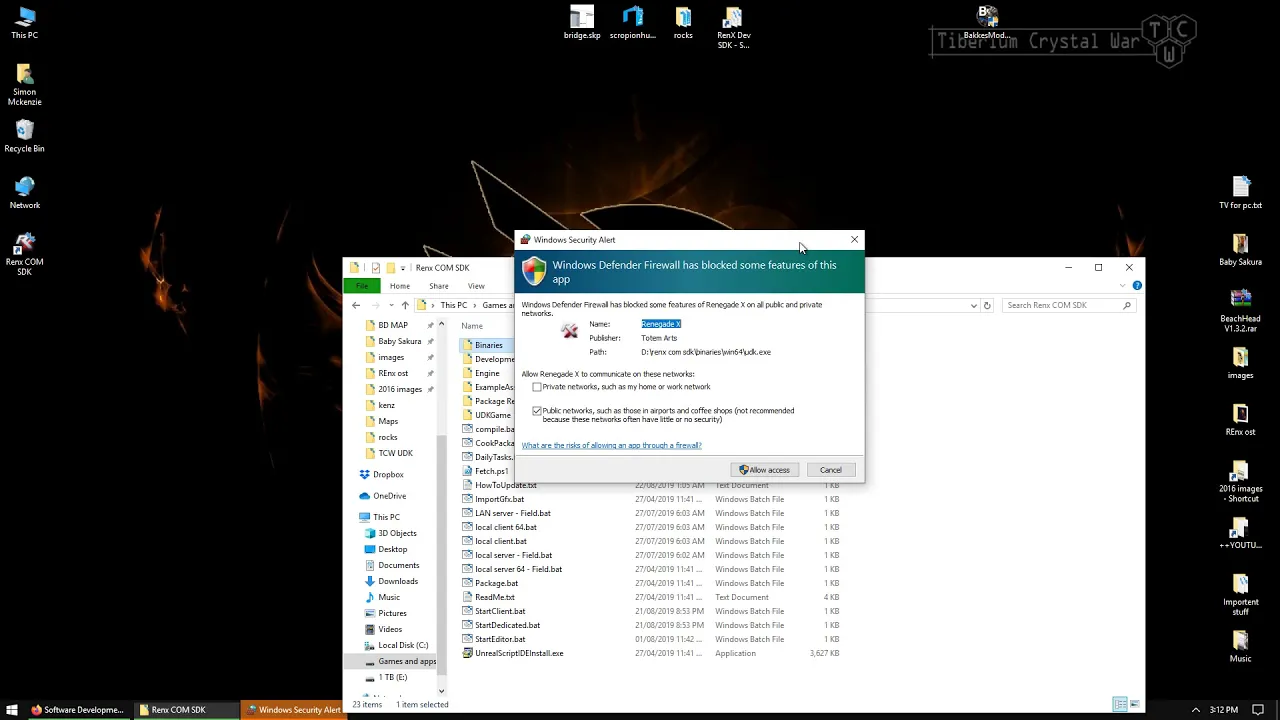Select the Maps folder in sidebar

pos(388,421)
